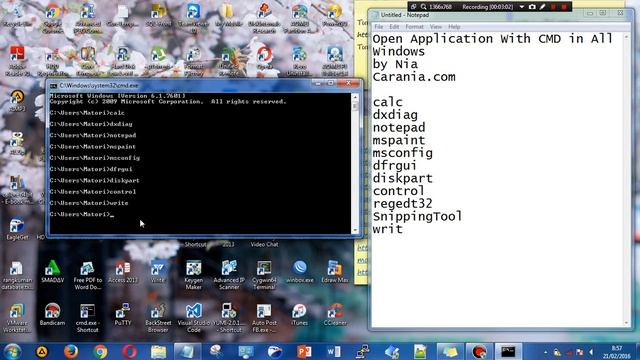Click the Bandicam red taskbar button
The width and height of the screenshot is (640, 360).
coord(479,351)
